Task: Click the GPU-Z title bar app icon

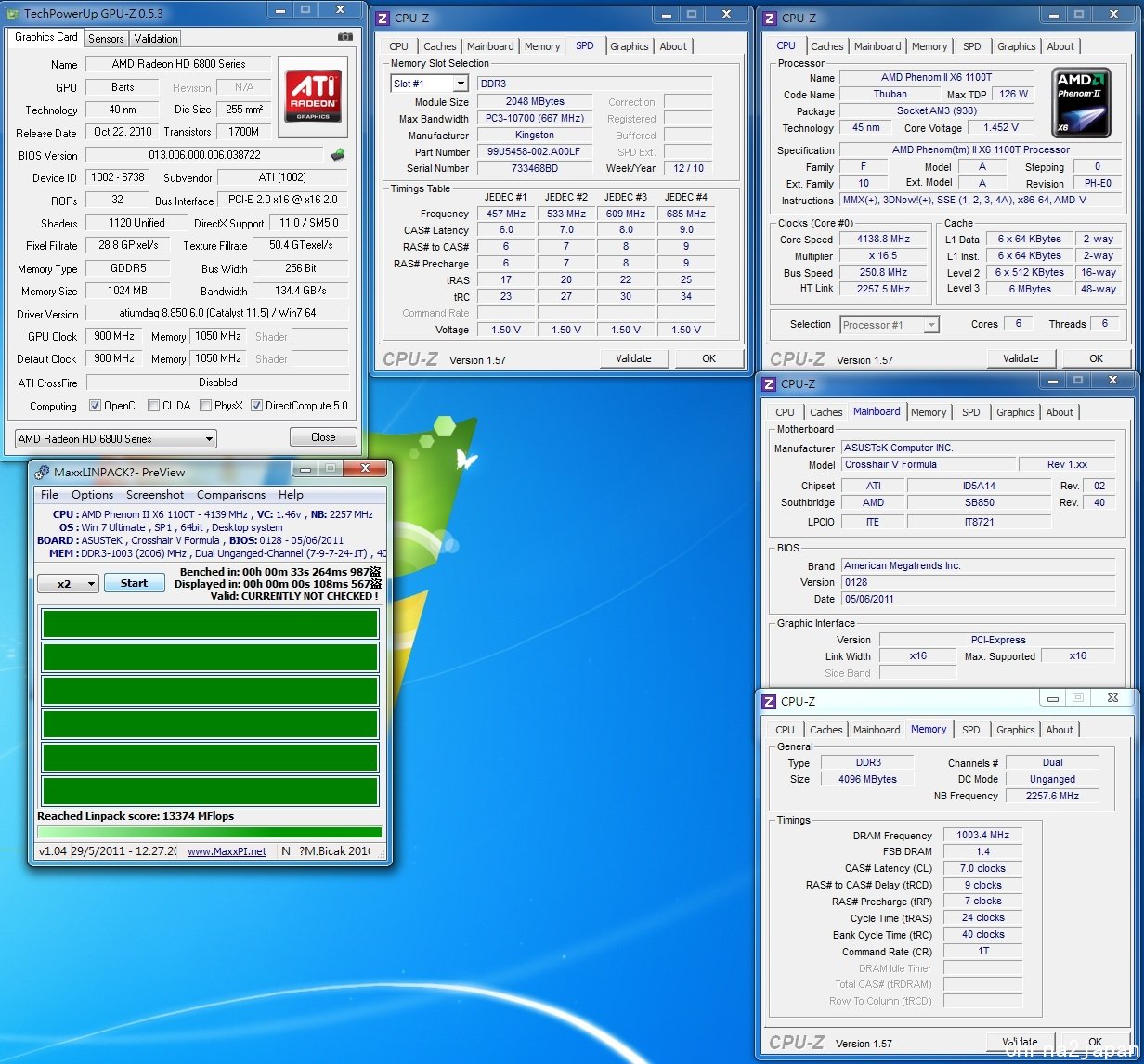Action: click(x=12, y=12)
